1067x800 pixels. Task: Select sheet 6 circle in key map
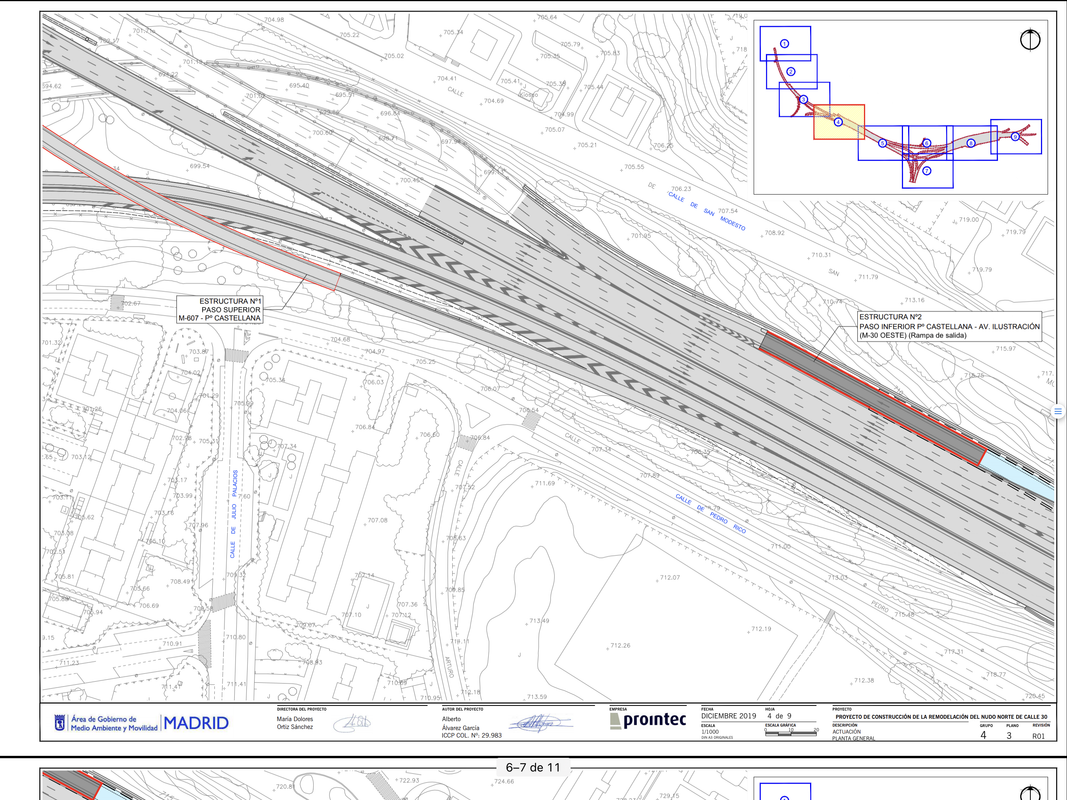coord(927,143)
